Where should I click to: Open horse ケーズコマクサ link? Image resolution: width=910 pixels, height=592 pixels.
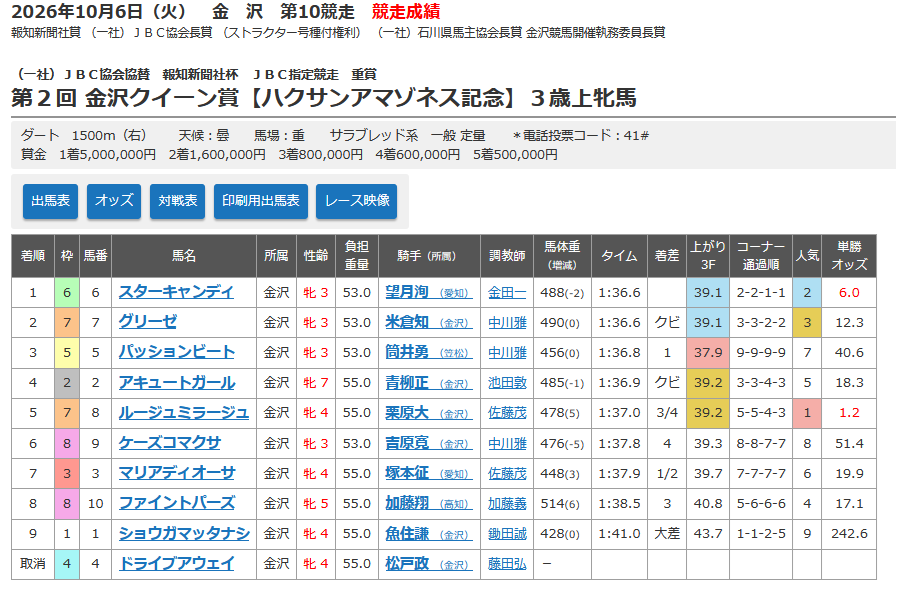pyautogui.click(x=169, y=443)
